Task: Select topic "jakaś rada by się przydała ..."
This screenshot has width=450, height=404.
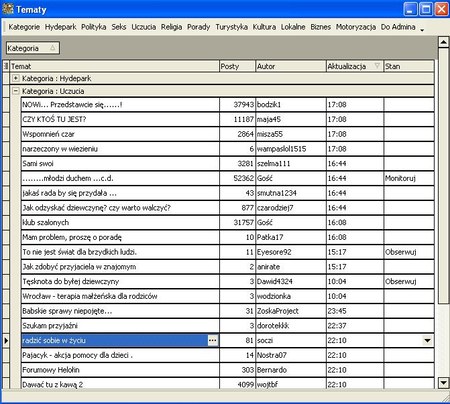Action: point(120,193)
